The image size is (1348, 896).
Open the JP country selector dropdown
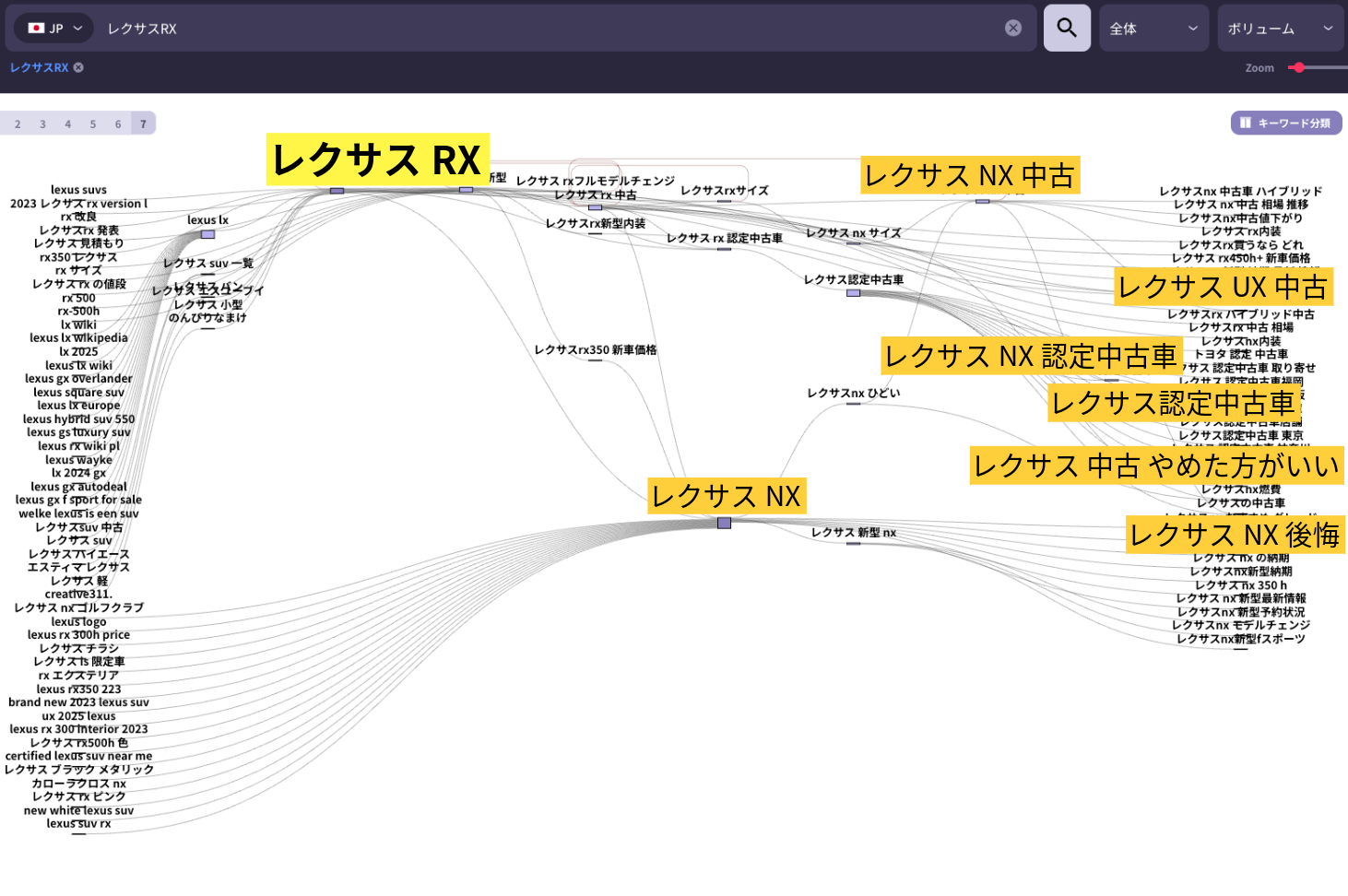[54, 29]
